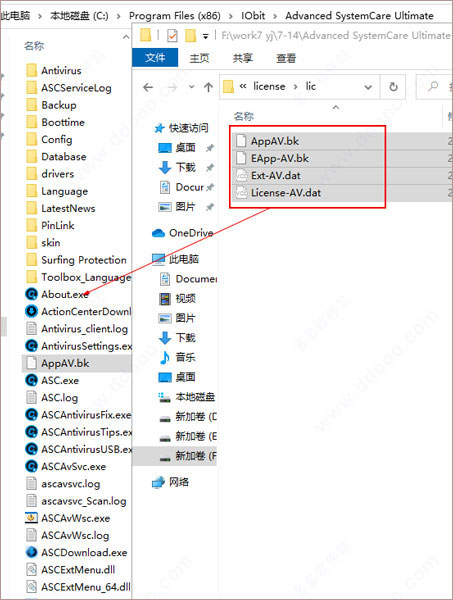
Task: Select ASCAvWsc.exe file
Action: pyautogui.click(x=68, y=518)
